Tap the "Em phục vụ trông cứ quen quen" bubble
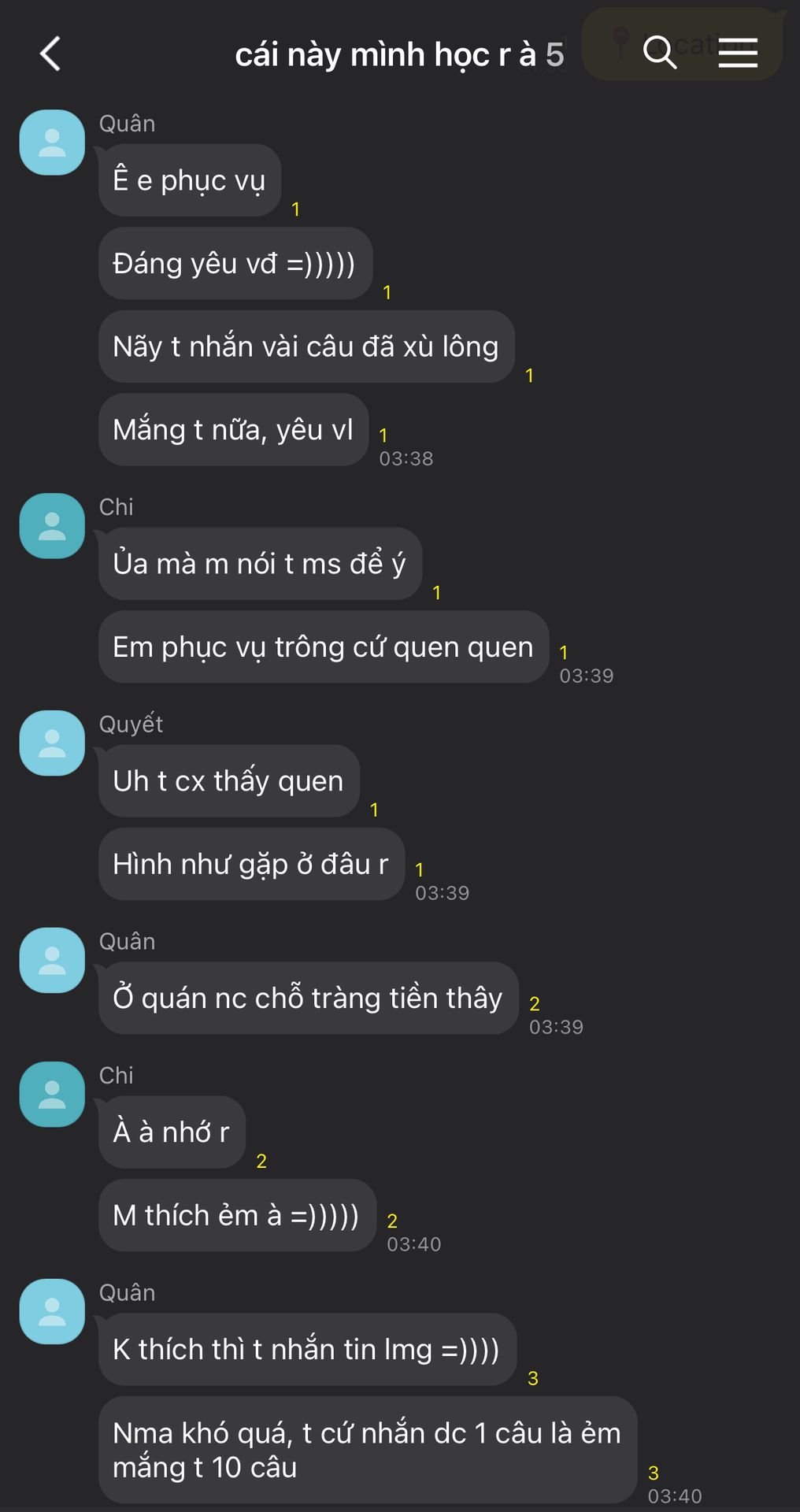The height and width of the screenshot is (1512, 800). click(324, 647)
